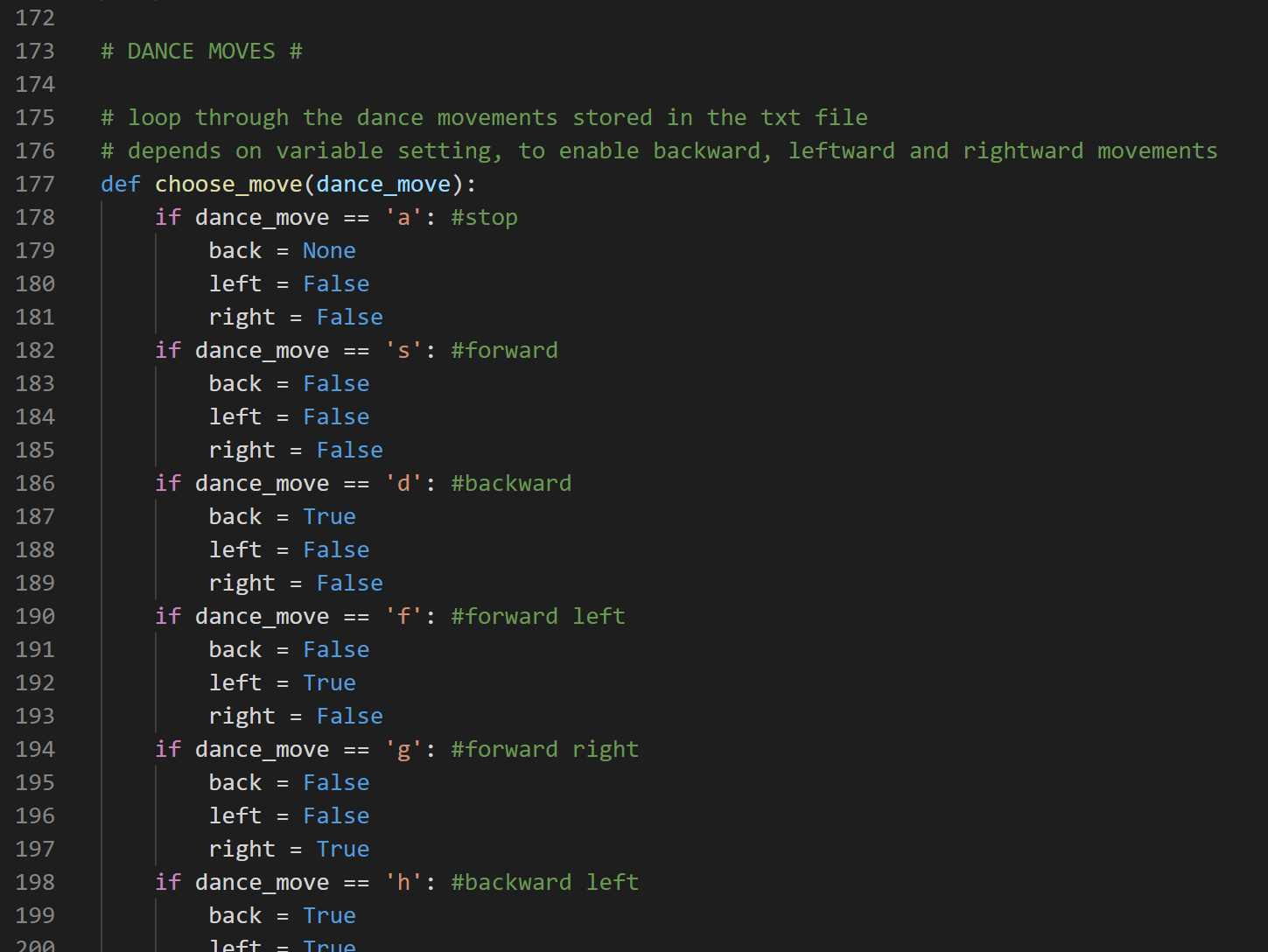Click the #backward left comment
Image resolution: width=1268 pixels, height=952 pixels.
tap(544, 883)
